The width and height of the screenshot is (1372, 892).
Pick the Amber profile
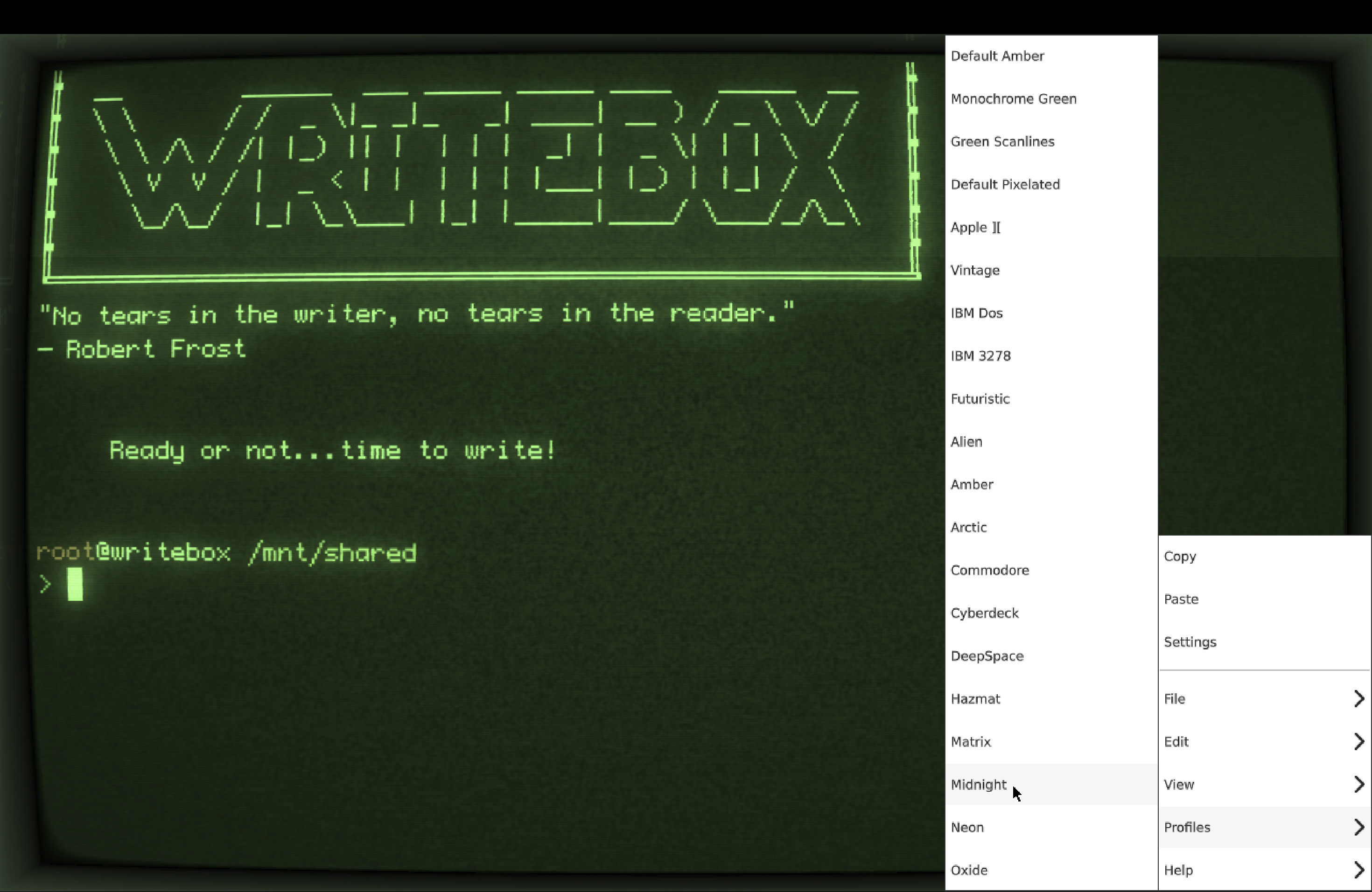point(1051,484)
